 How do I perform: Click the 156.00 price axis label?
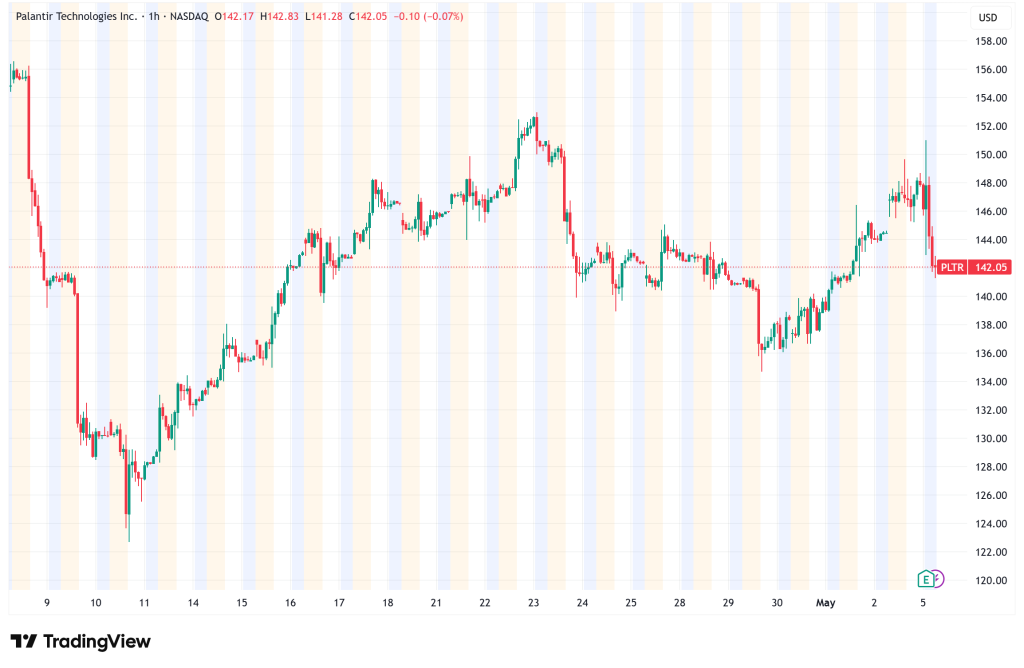tap(991, 69)
